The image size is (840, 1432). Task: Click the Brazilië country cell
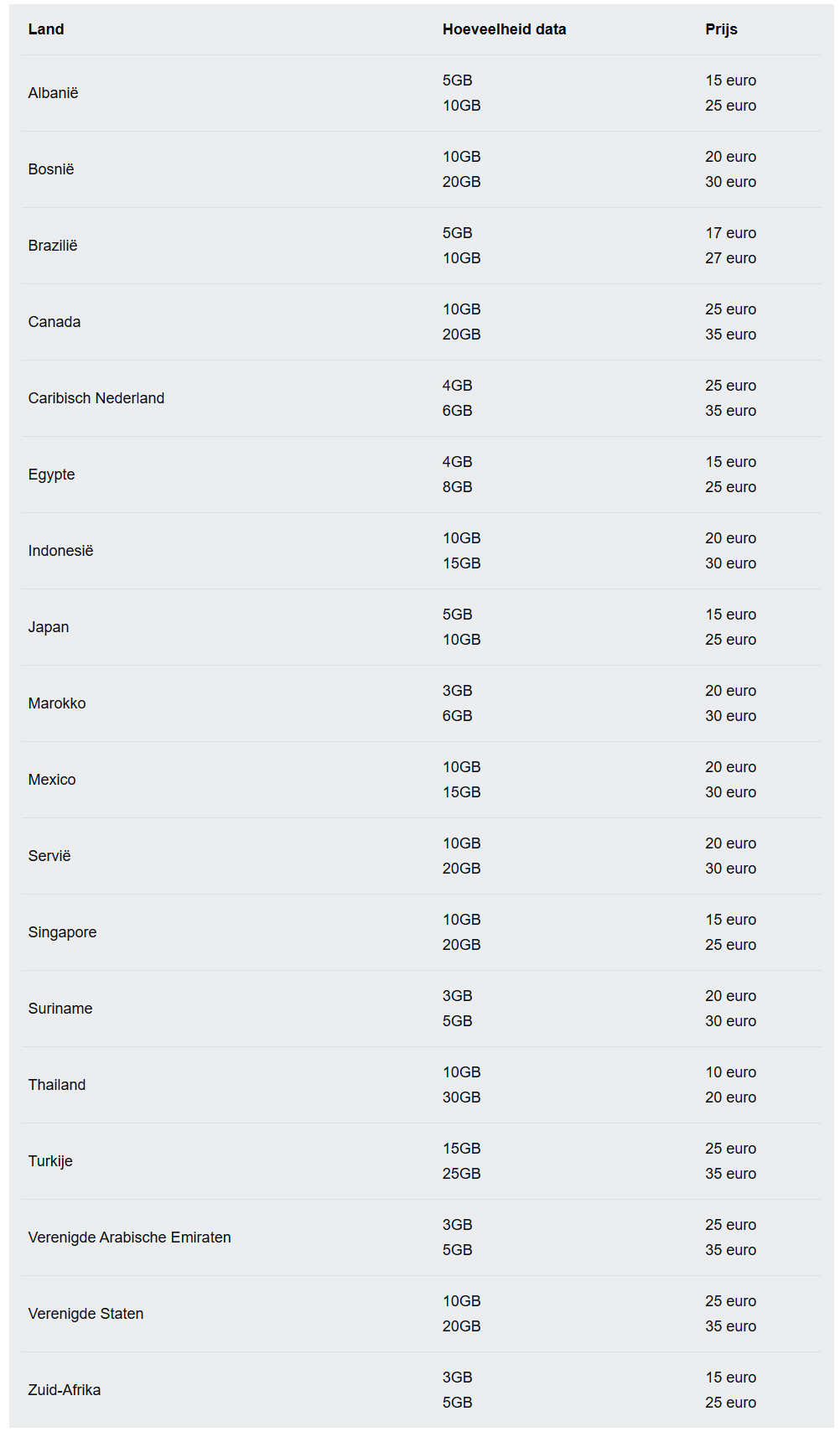coord(53,246)
